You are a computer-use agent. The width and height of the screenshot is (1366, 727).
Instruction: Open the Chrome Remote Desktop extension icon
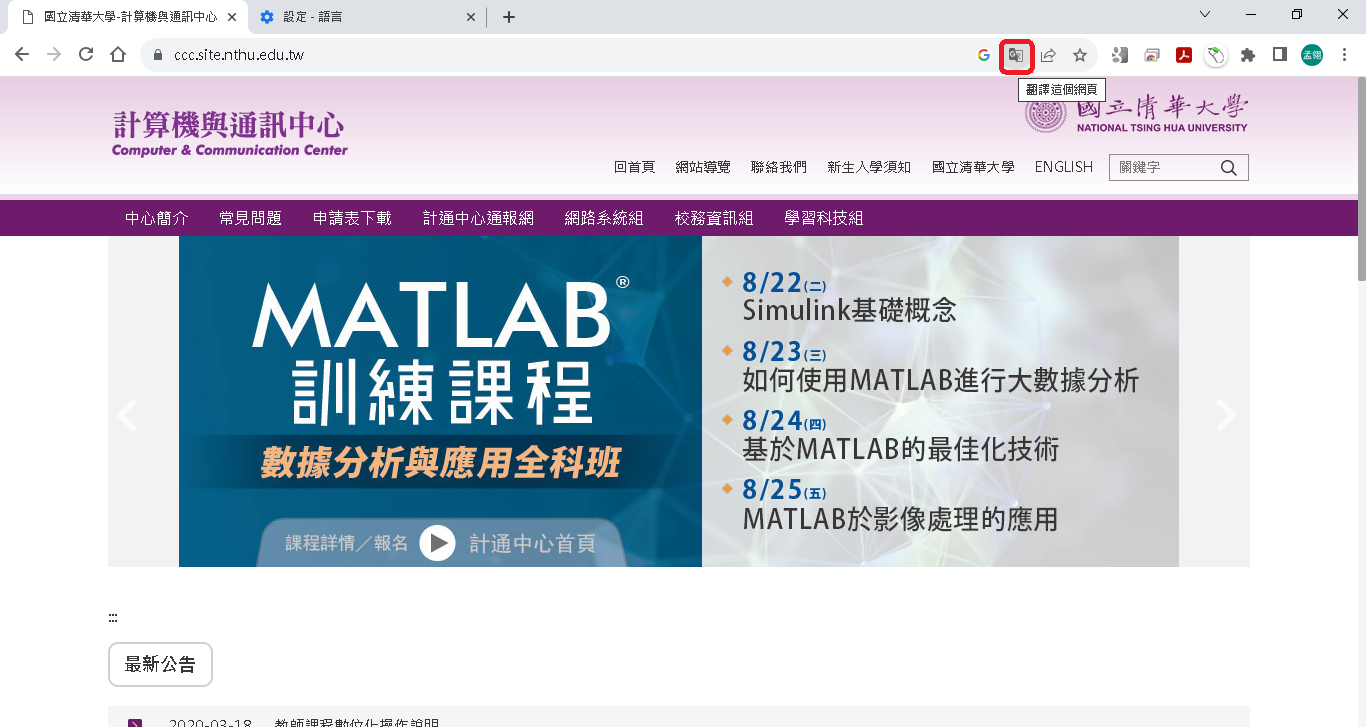point(1152,55)
